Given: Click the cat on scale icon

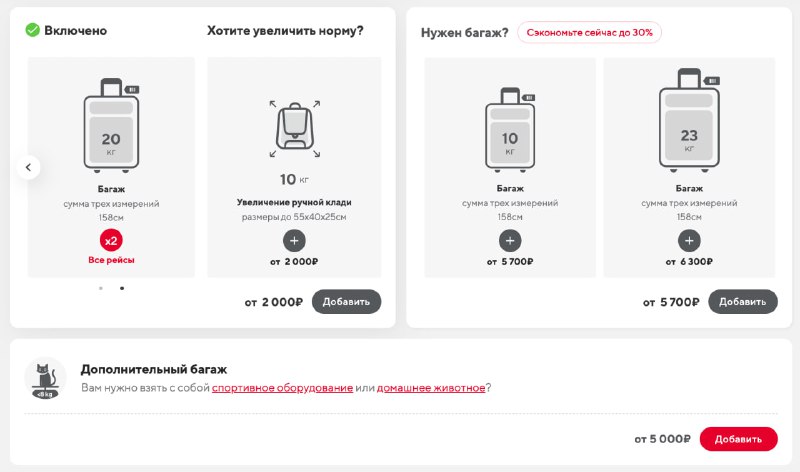Looking at the screenshot, I should [x=45, y=378].
